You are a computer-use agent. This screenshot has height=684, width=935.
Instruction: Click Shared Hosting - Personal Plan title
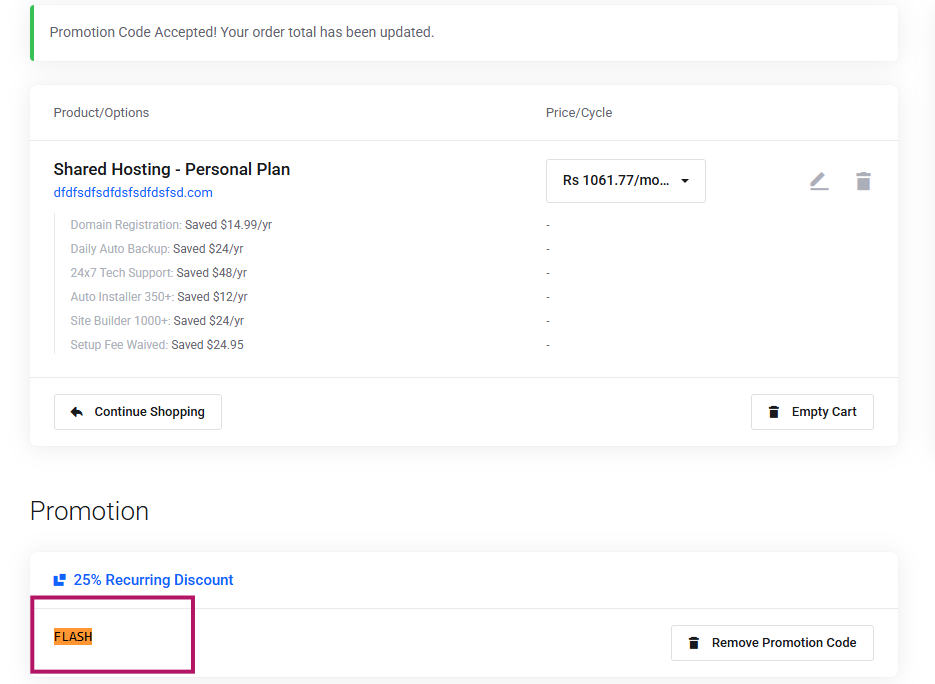[x=172, y=169]
